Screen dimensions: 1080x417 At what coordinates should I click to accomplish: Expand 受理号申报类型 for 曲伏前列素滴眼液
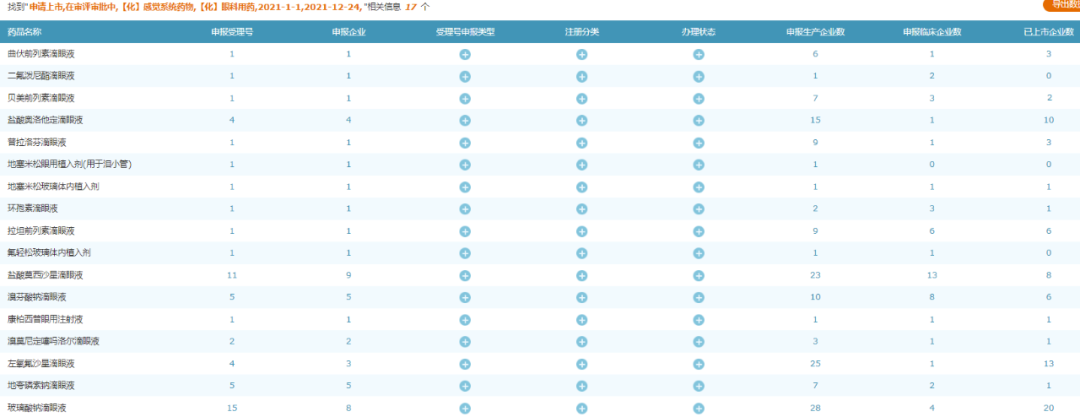[465, 54]
